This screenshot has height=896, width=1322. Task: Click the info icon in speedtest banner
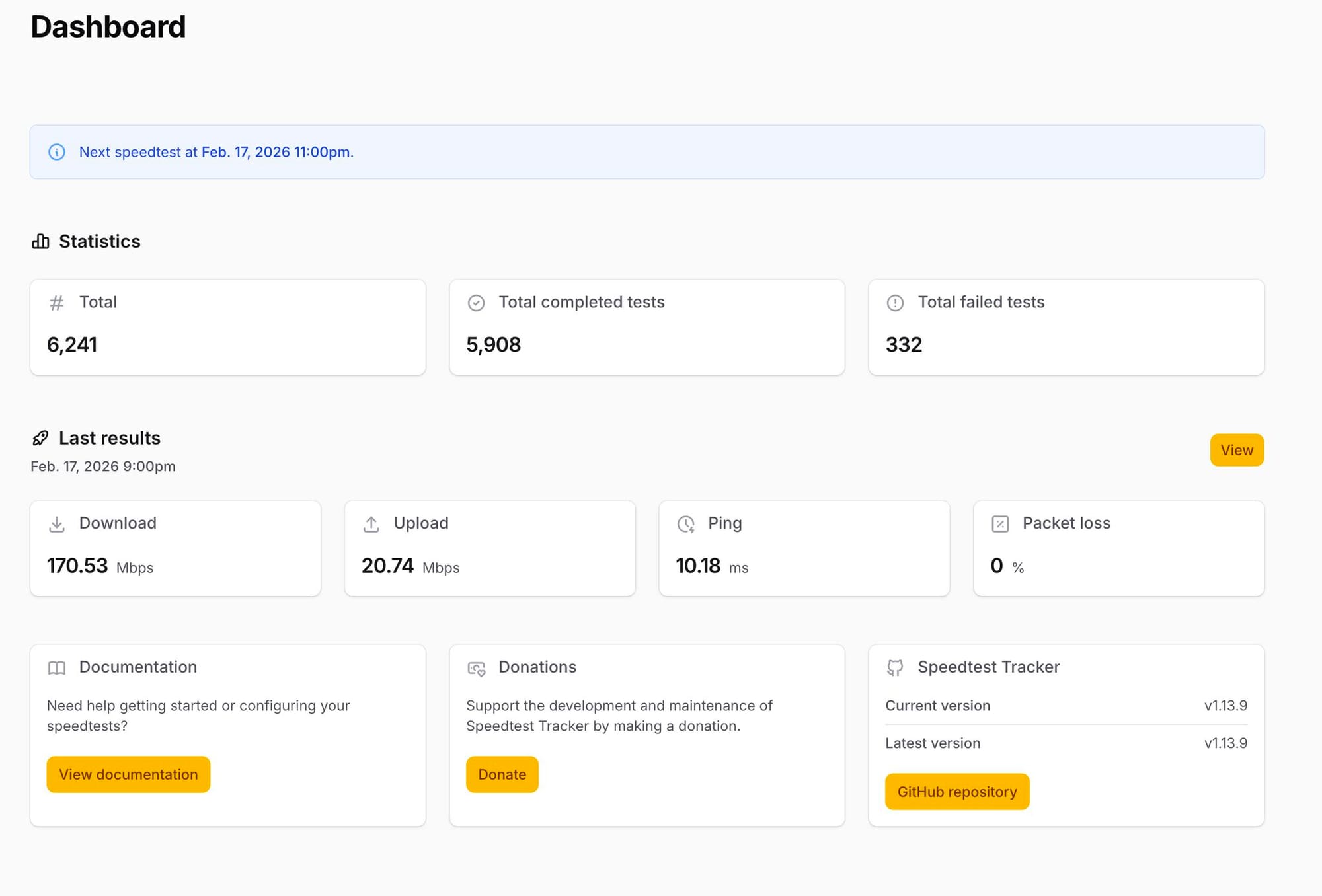(x=57, y=152)
